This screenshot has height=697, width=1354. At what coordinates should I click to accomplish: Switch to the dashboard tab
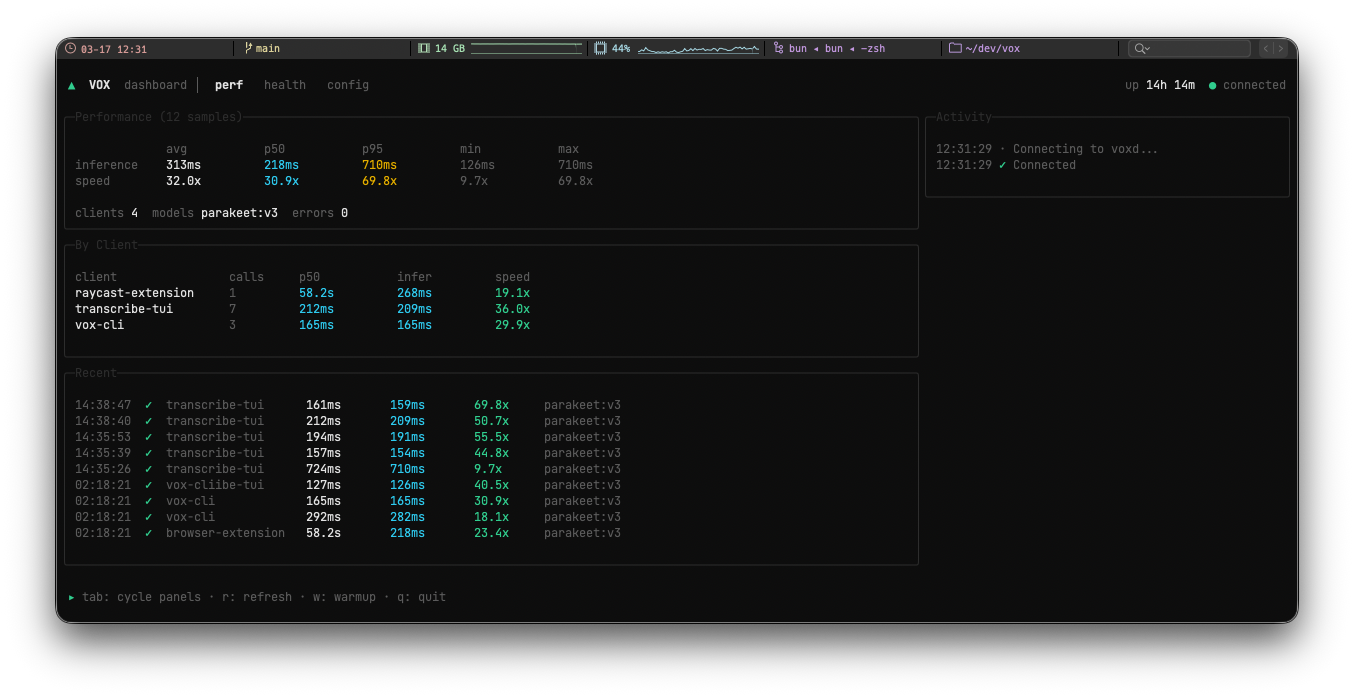coord(155,85)
